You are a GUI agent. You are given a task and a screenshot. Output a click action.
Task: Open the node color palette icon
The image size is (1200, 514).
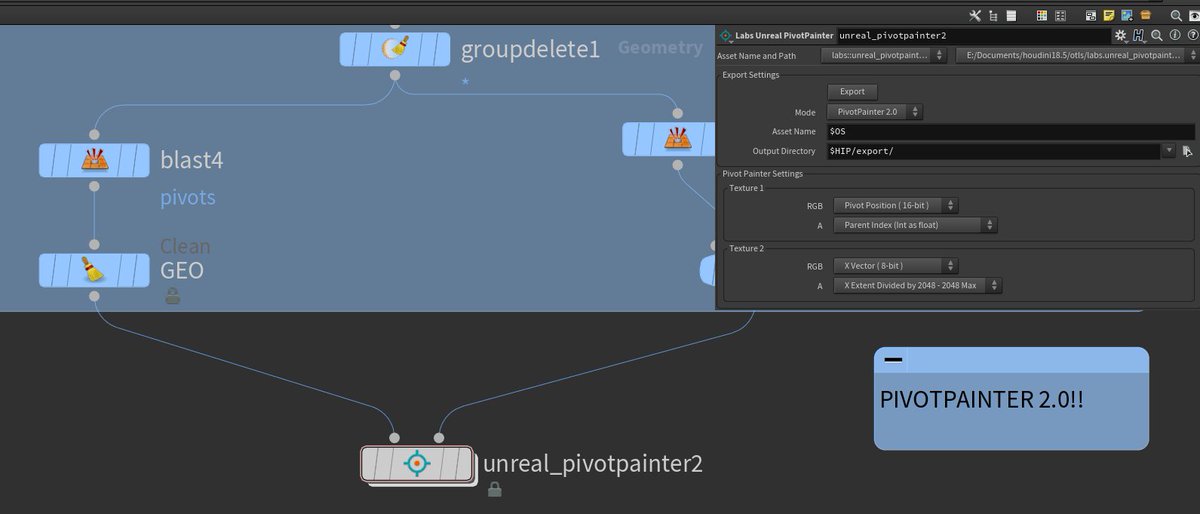pos(1042,15)
